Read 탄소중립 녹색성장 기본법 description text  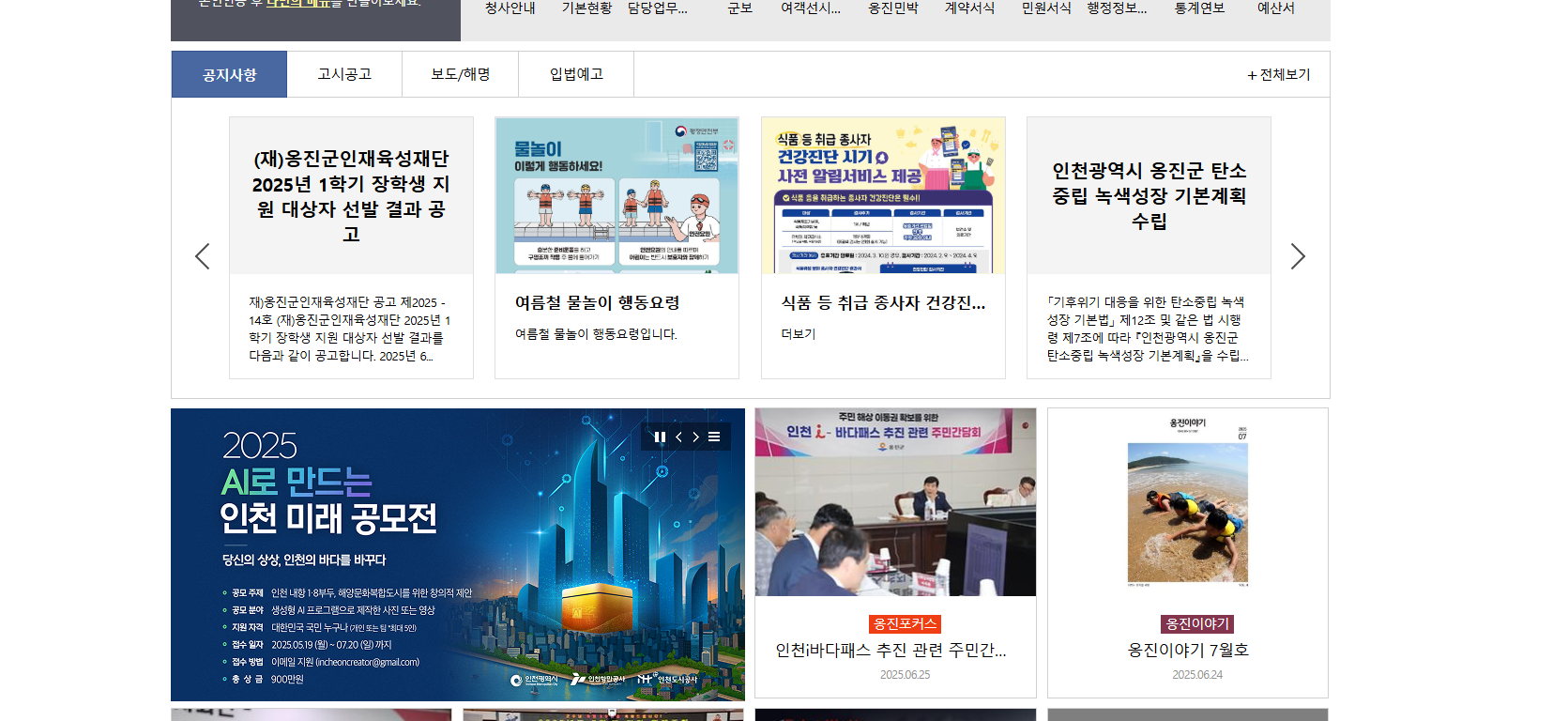[x=1148, y=329]
